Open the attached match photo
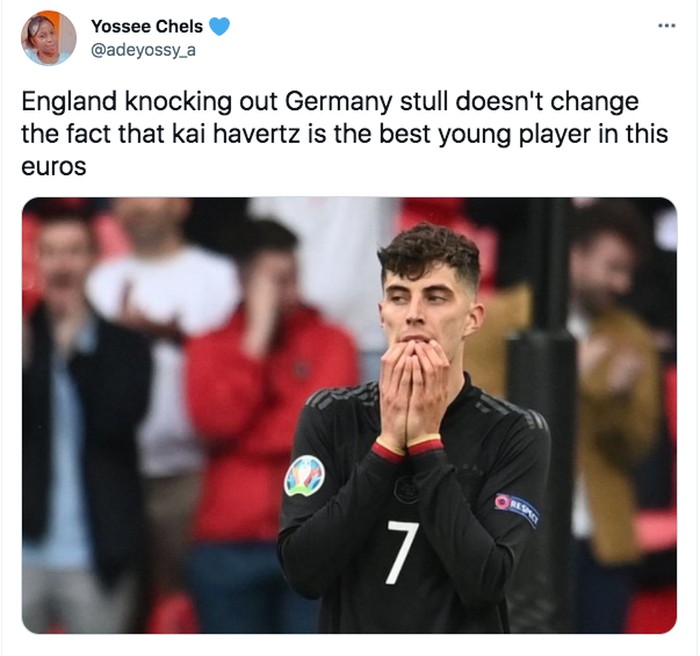The image size is (700, 656). click(349, 415)
